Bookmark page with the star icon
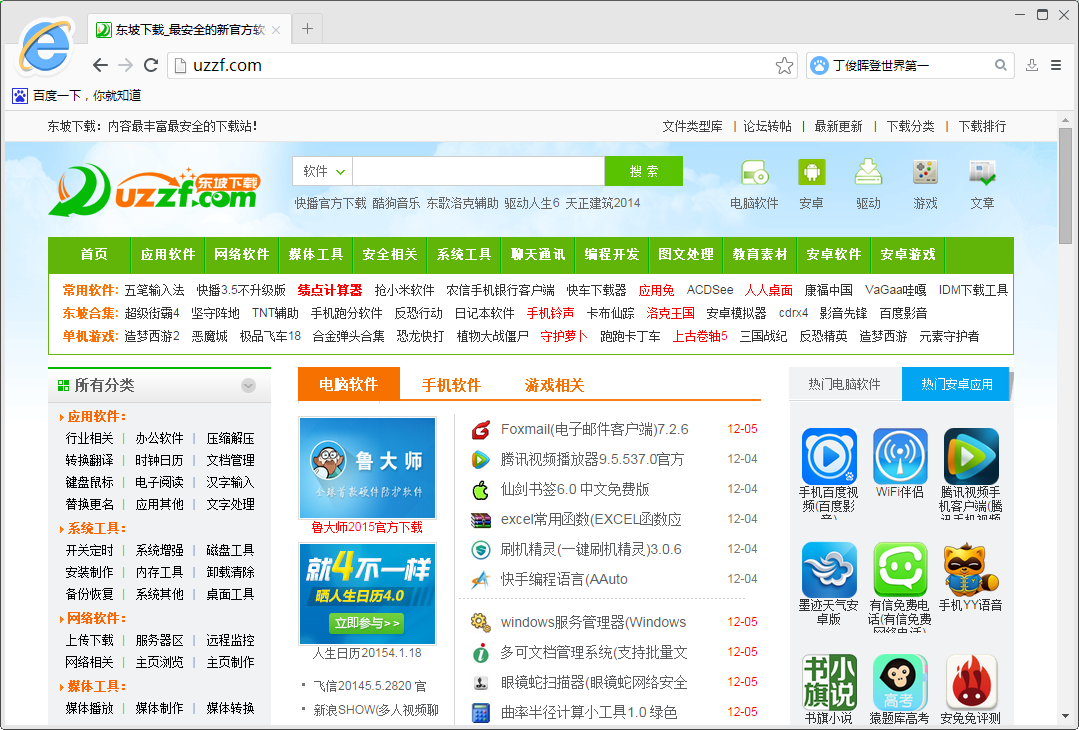This screenshot has width=1079, height=730. click(784, 65)
